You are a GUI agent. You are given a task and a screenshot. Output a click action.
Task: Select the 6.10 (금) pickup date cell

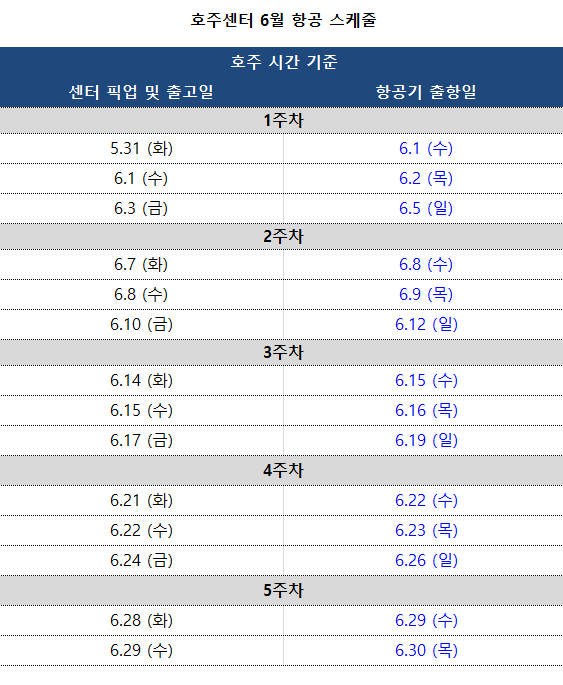click(x=141, y=325)
